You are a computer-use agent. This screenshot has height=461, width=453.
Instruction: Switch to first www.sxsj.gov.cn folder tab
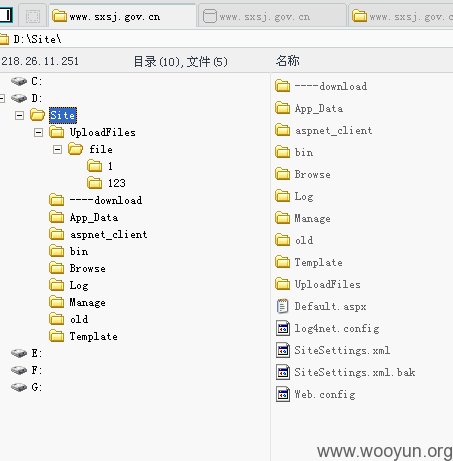point(122,16)
